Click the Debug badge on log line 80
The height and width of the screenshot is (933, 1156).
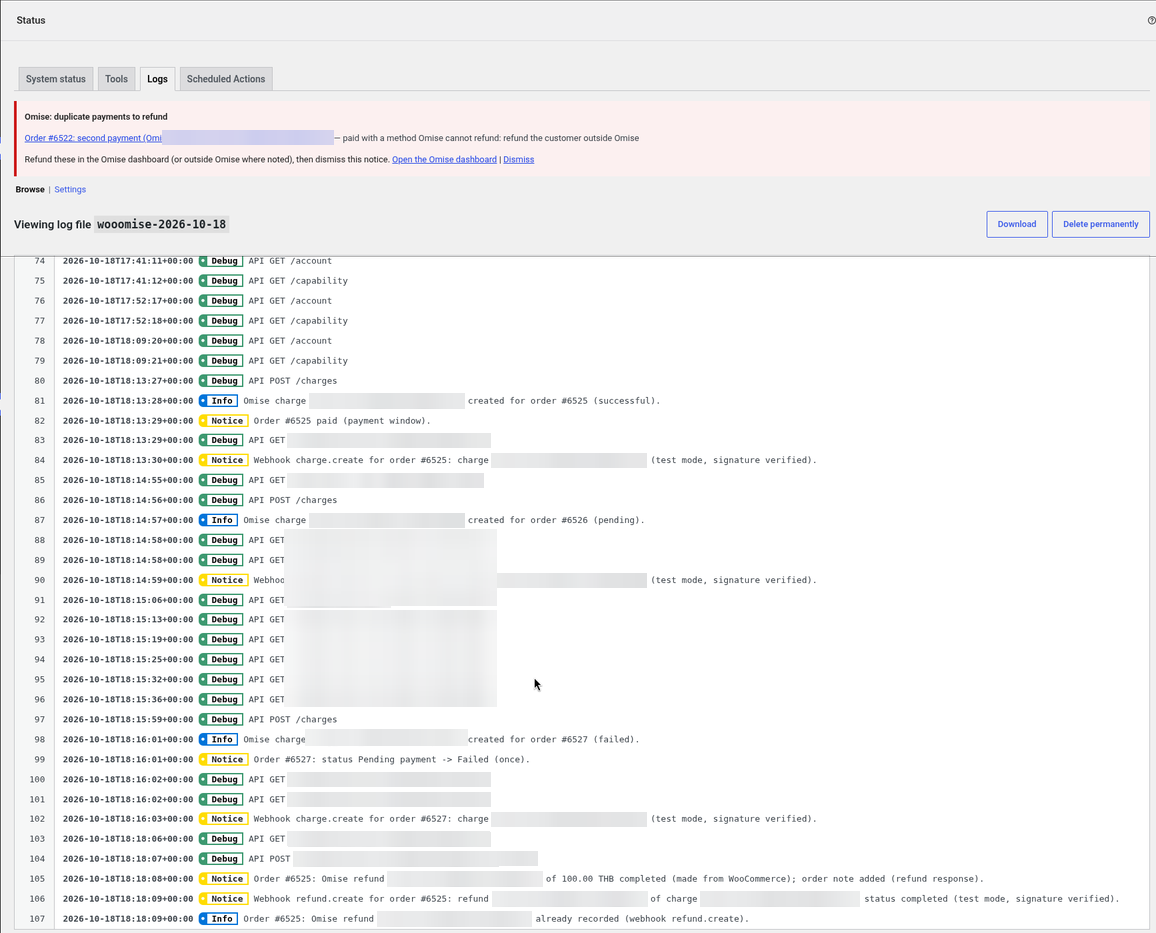[x=221, y=381]
